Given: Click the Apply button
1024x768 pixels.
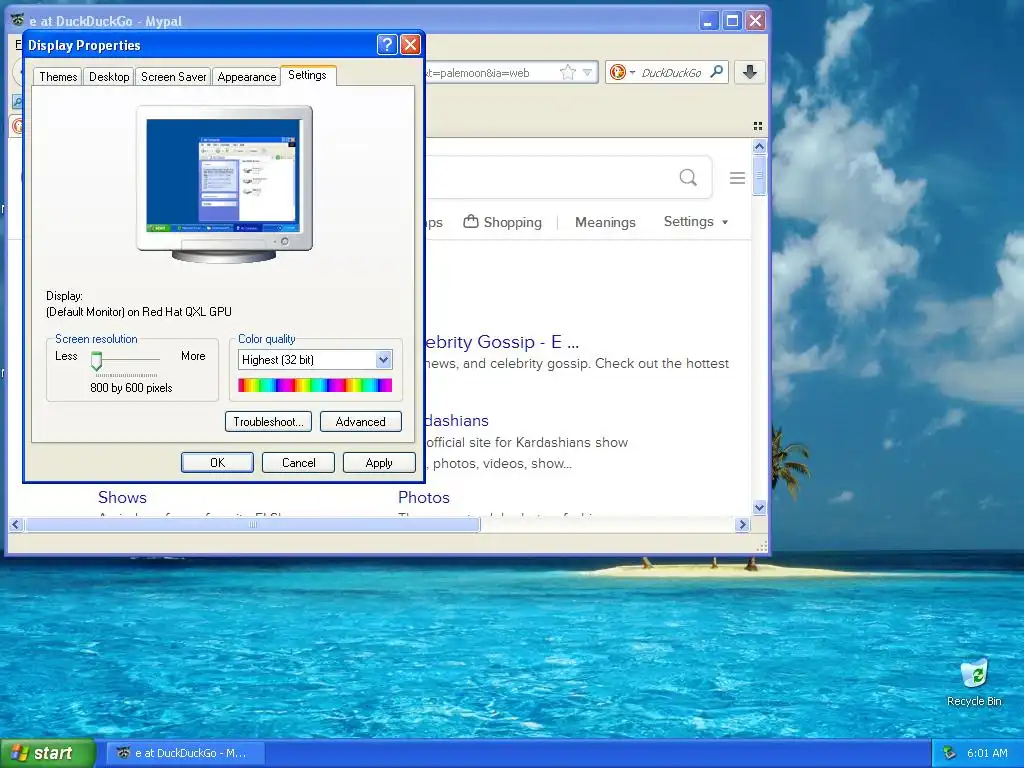Looking at the screenshot, I should coord(379,462).
